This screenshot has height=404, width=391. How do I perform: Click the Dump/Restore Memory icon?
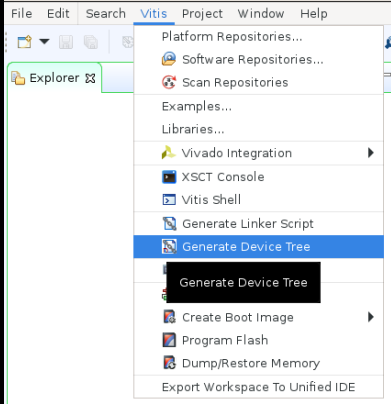click(169, 363)
